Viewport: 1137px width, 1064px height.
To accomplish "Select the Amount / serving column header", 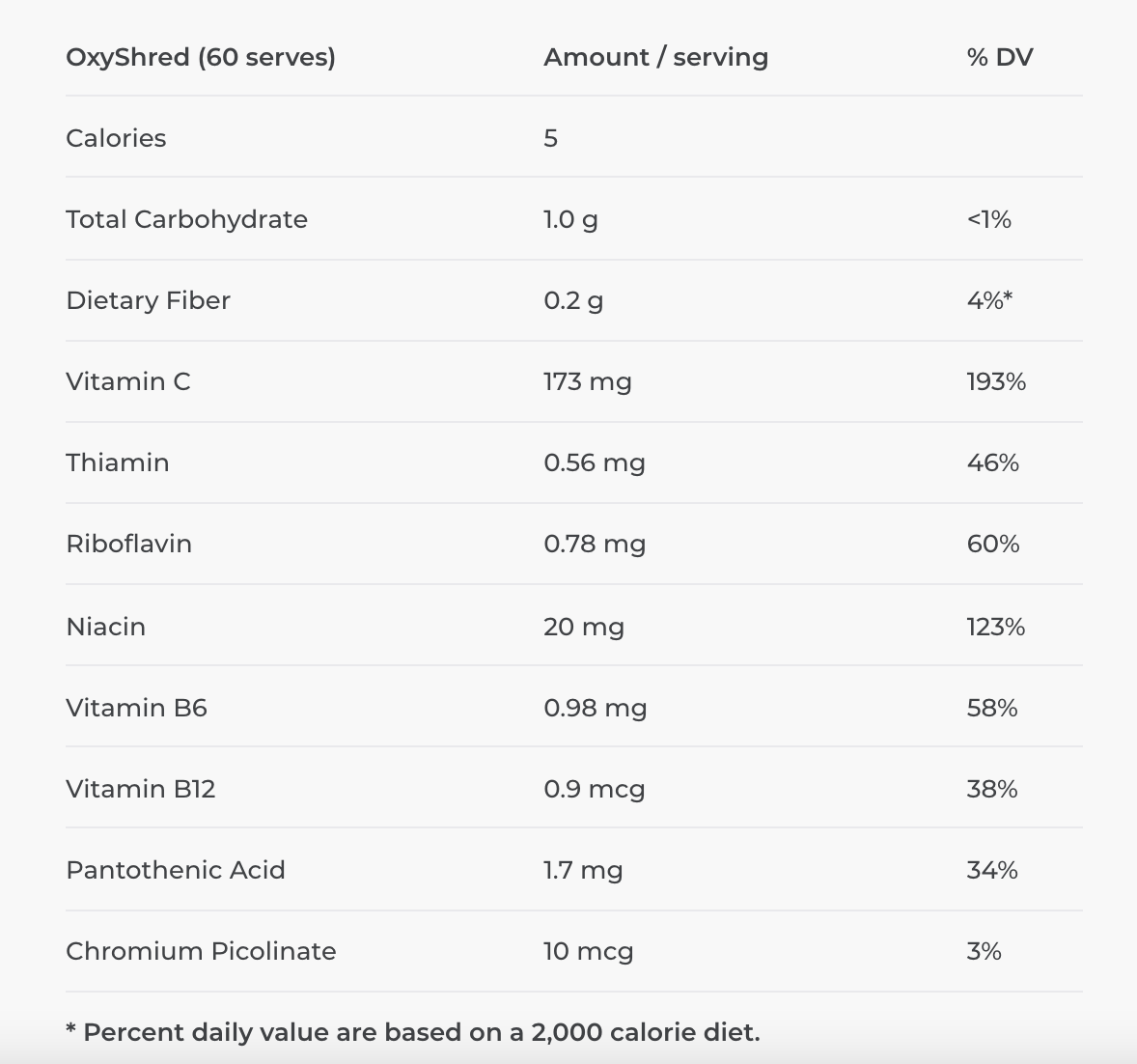I will (x=655, y=57).
